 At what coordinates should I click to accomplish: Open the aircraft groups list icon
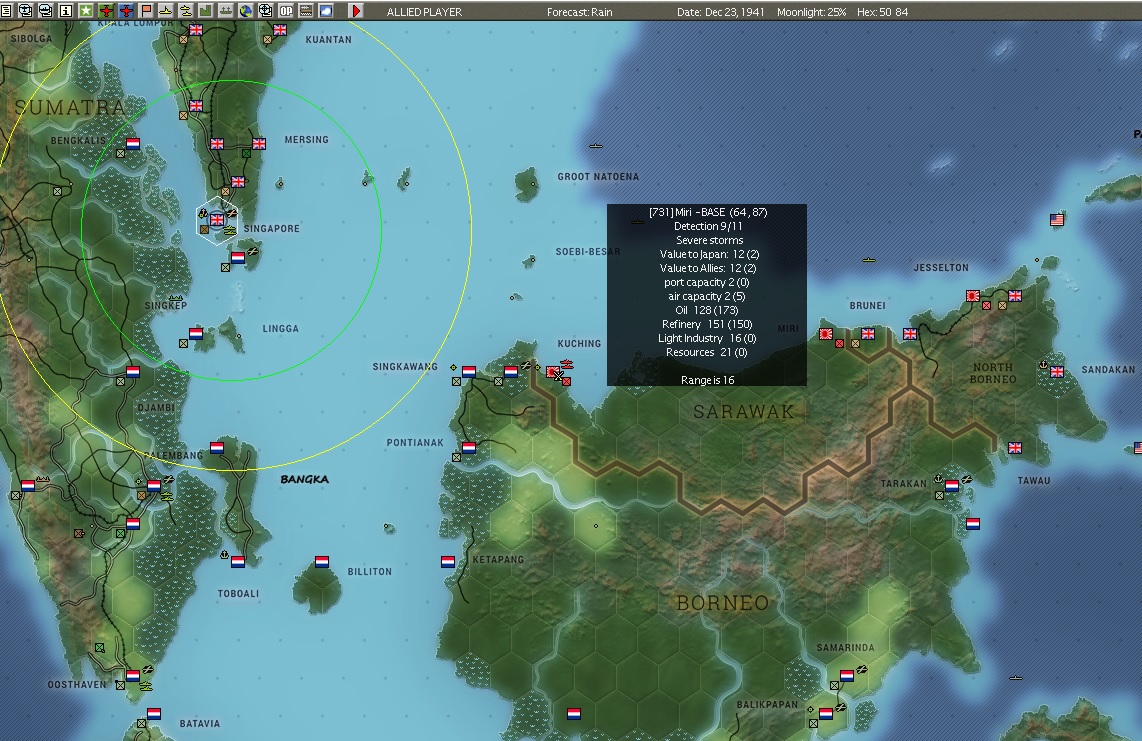coord(25,10)
